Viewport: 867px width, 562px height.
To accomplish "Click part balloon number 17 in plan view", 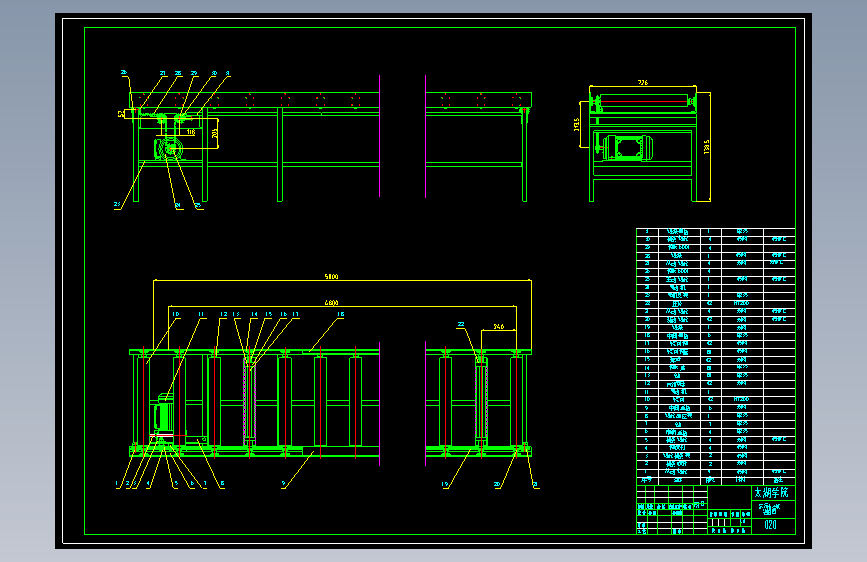I will pos(296,314).
